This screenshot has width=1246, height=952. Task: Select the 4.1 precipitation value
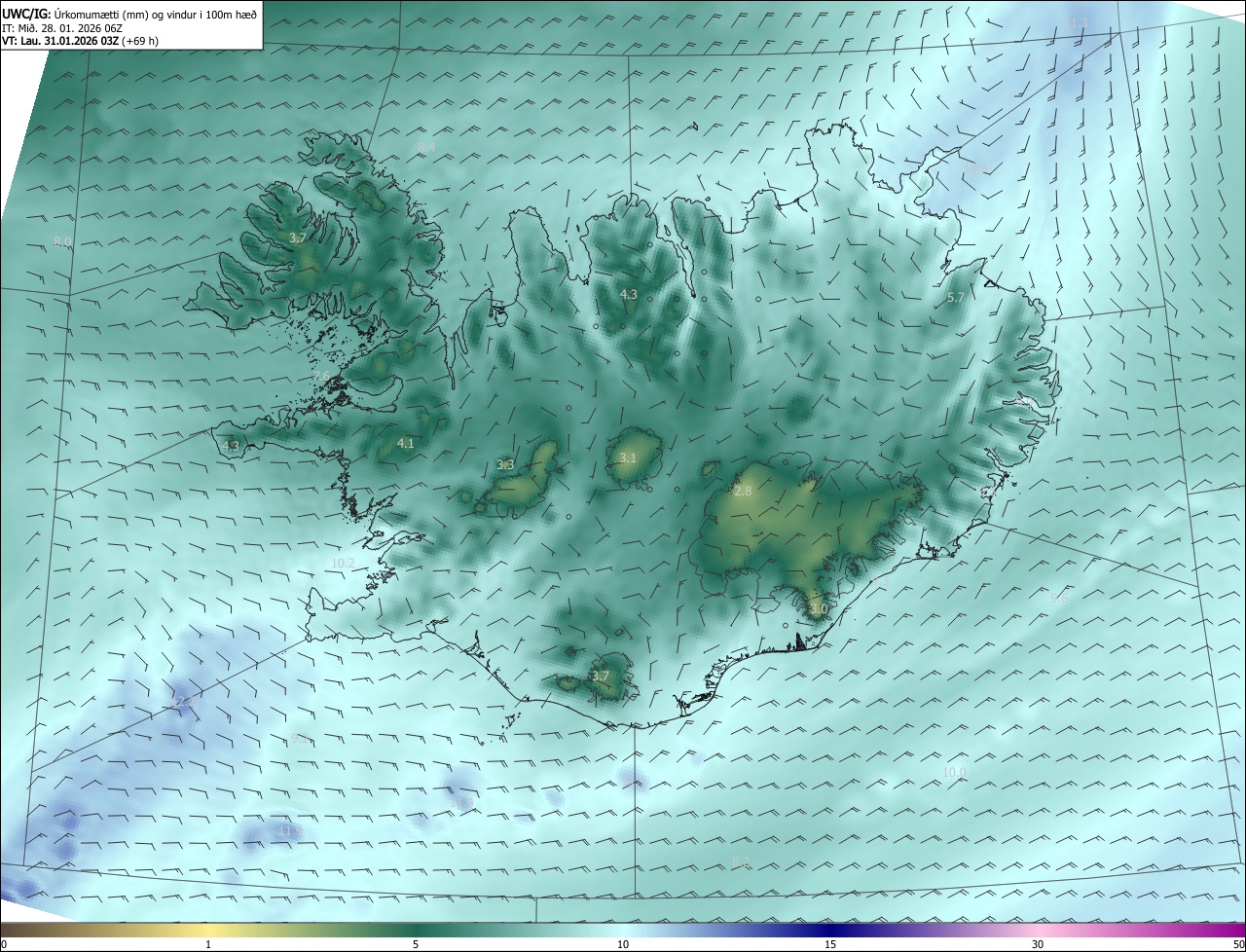point(405,444)
